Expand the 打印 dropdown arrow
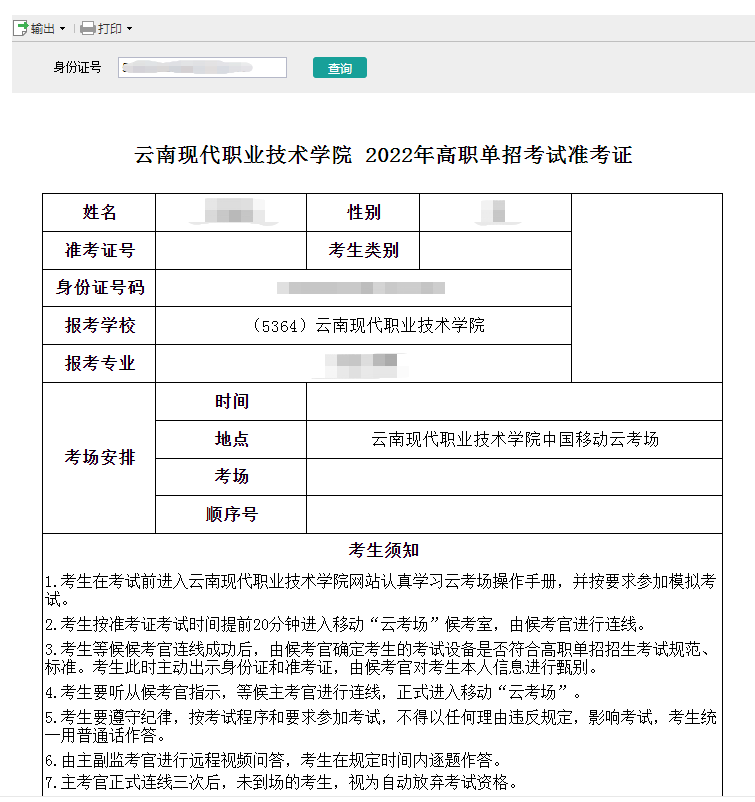755x802 pixels. click(x=129, y=29)
